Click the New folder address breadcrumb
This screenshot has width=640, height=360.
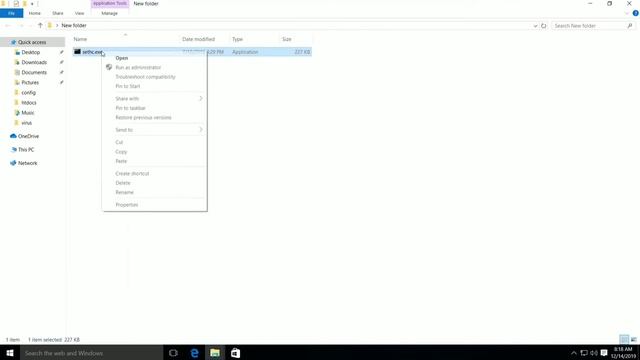click(x=74, y=25)
